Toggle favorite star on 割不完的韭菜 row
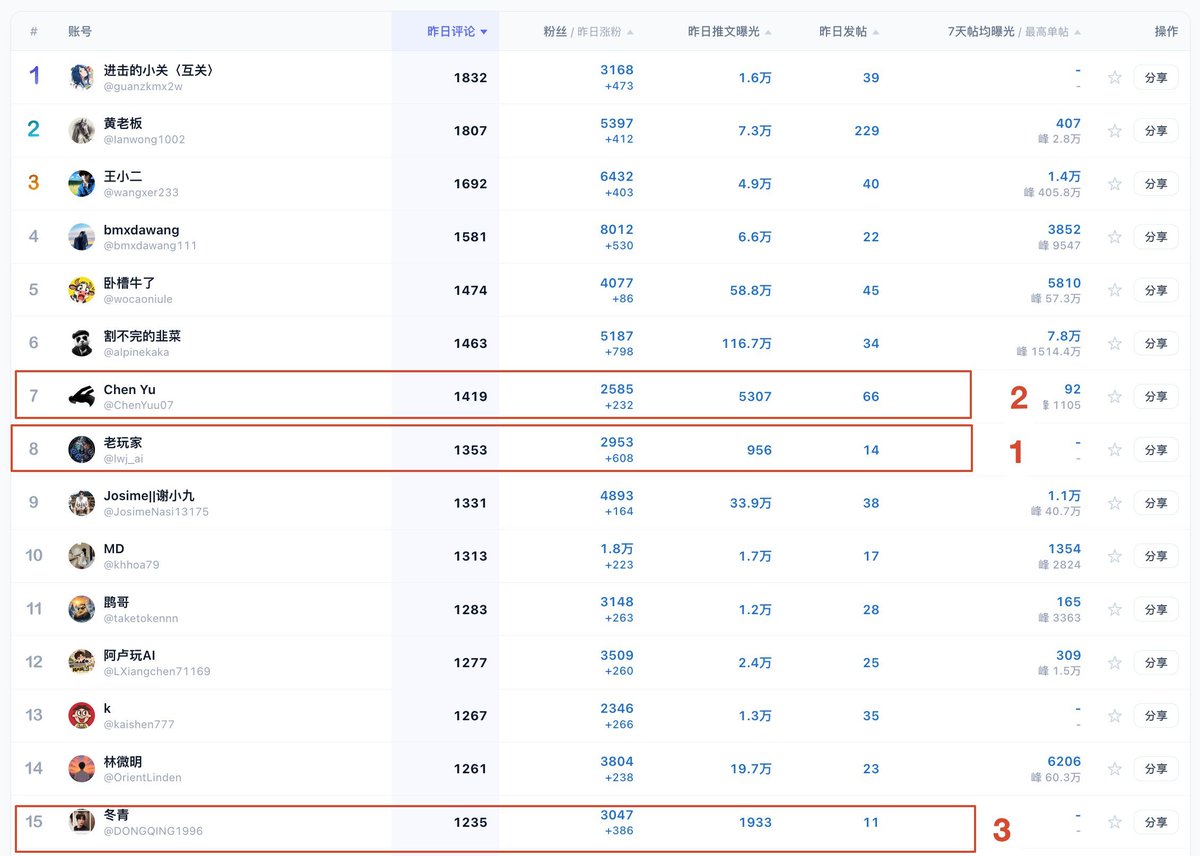The image size is (1200, 856). click(1115, 343)
